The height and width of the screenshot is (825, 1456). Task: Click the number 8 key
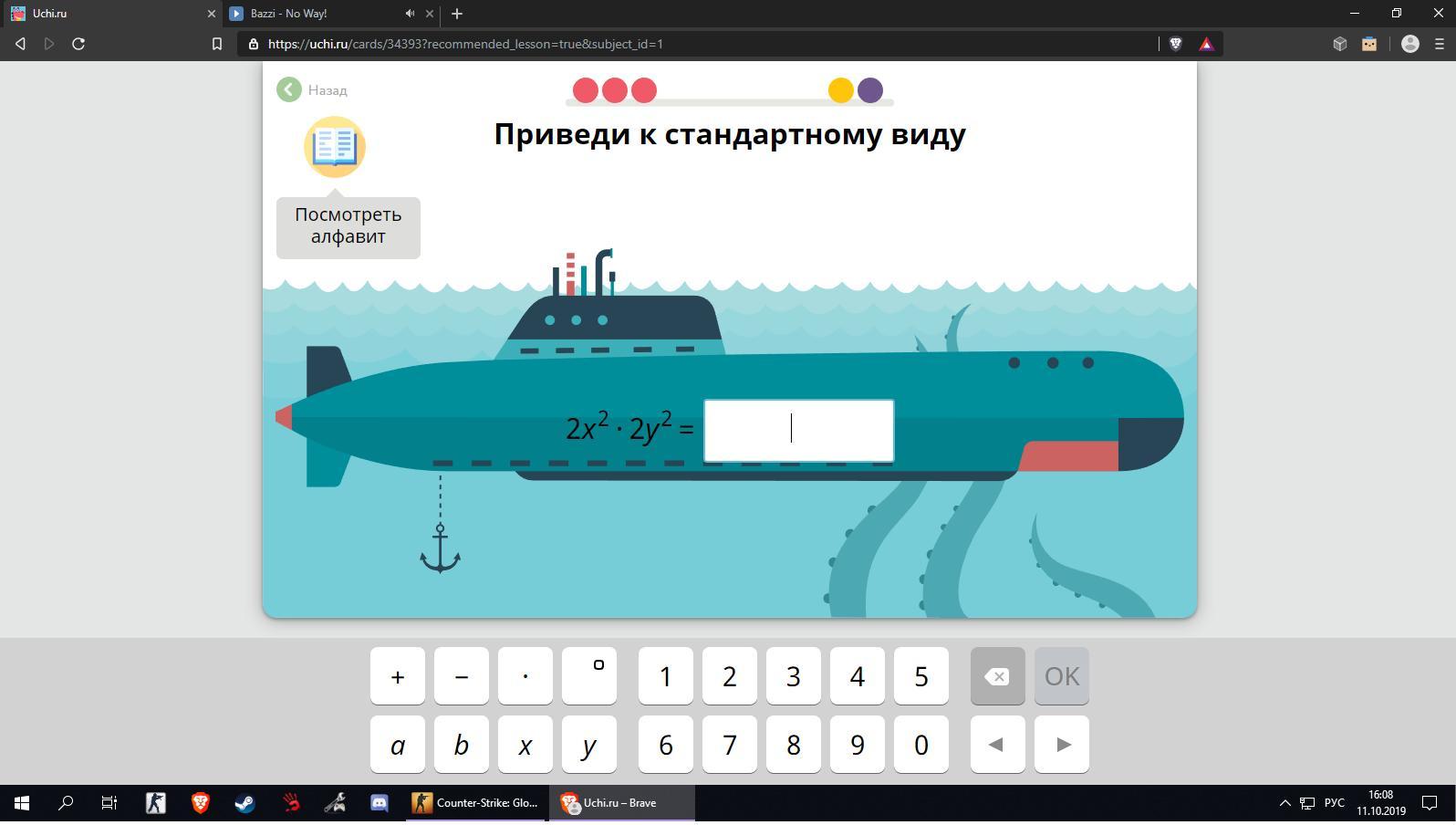pyautogui.click(x=794, y=745)
